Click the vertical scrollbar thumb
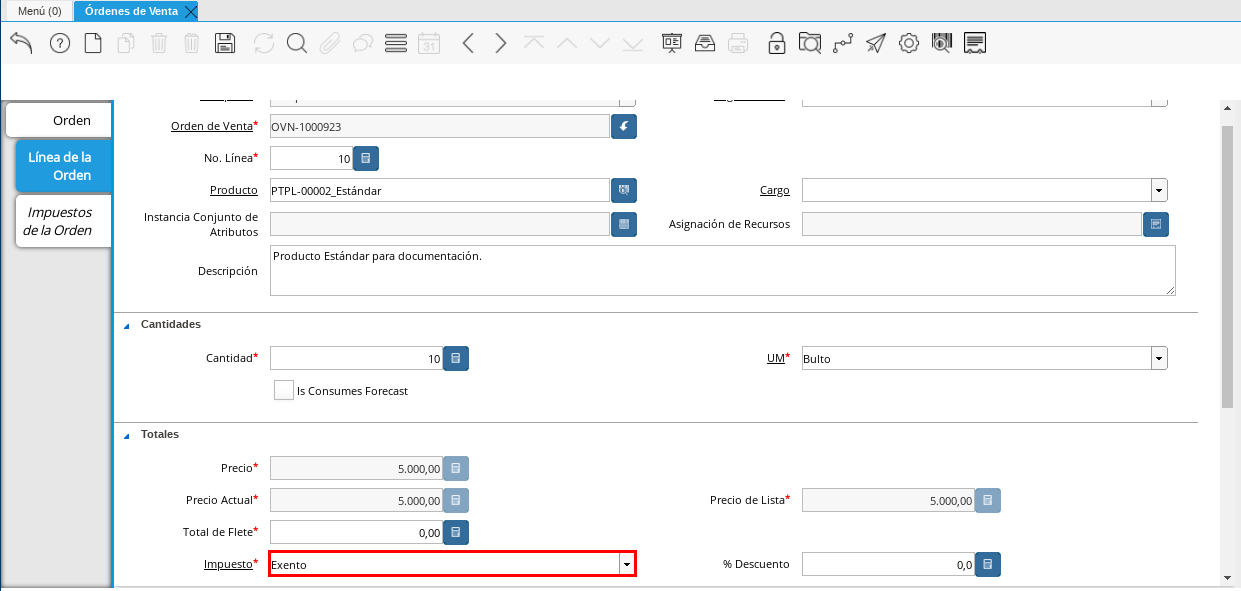 coord(1227,267)
